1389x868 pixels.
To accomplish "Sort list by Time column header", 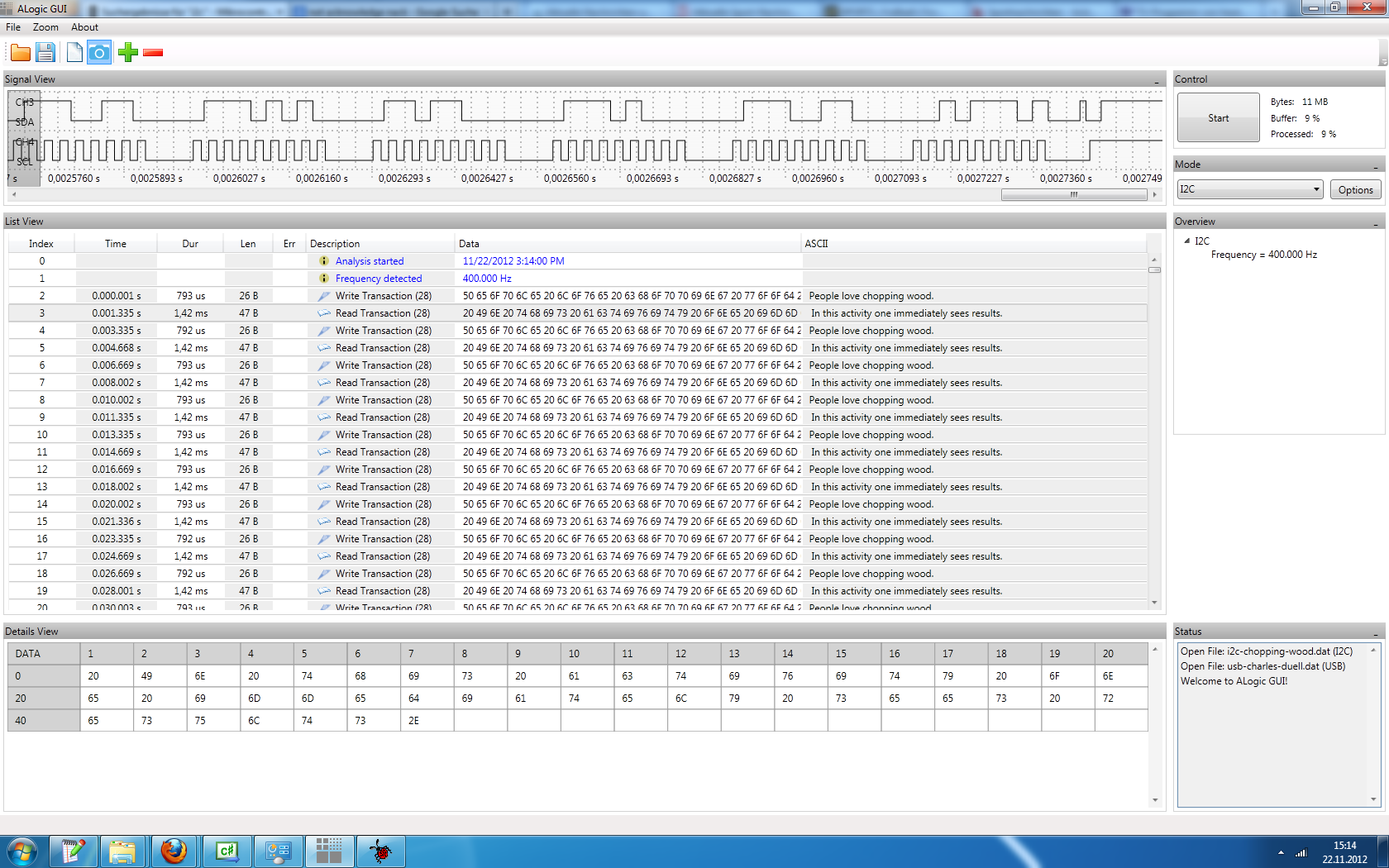I will pyautogui.click(x=116, y=244).
